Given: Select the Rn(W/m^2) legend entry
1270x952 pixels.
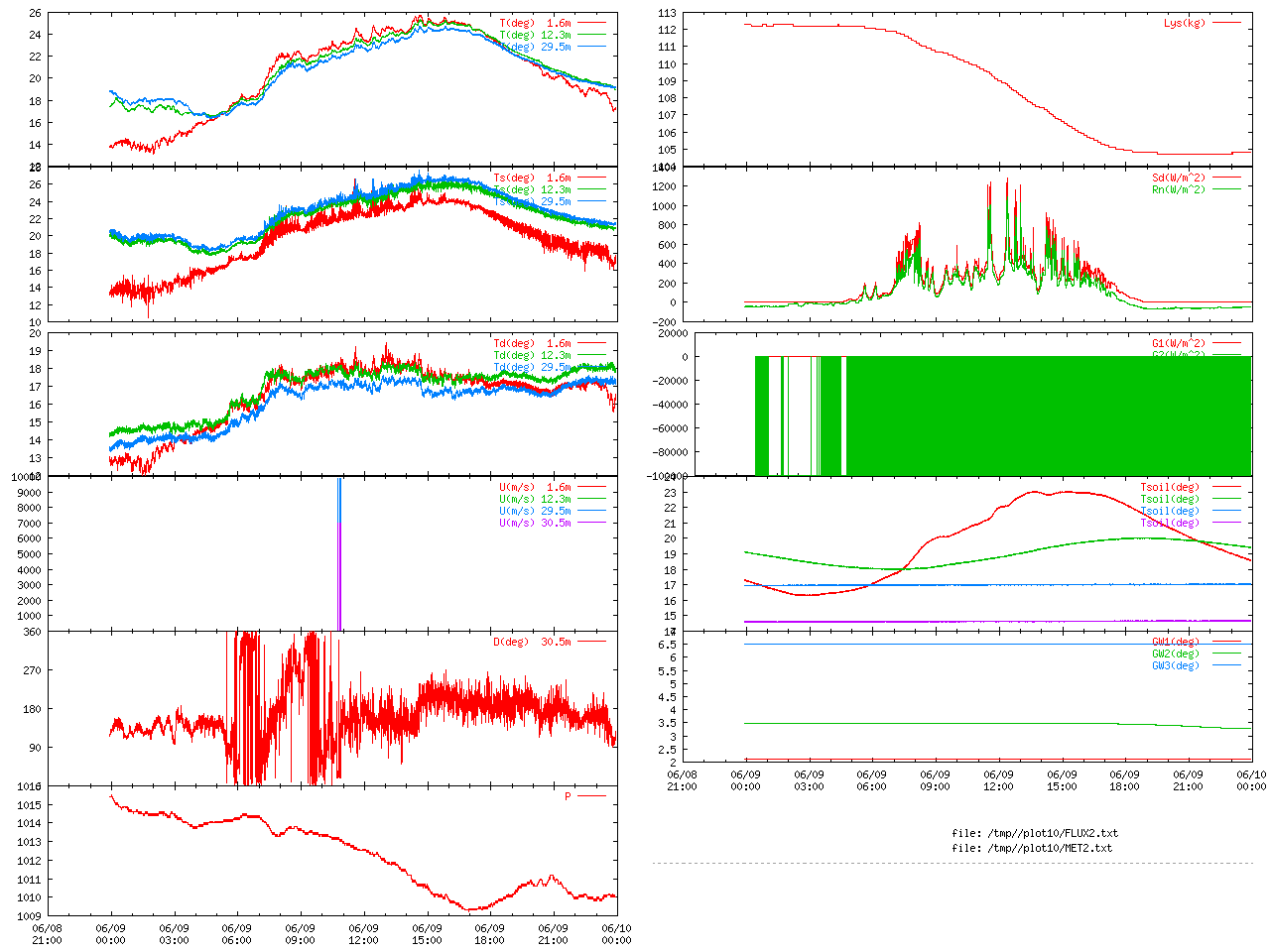Looking at the screenshot, I should [x=1179, y=190].
